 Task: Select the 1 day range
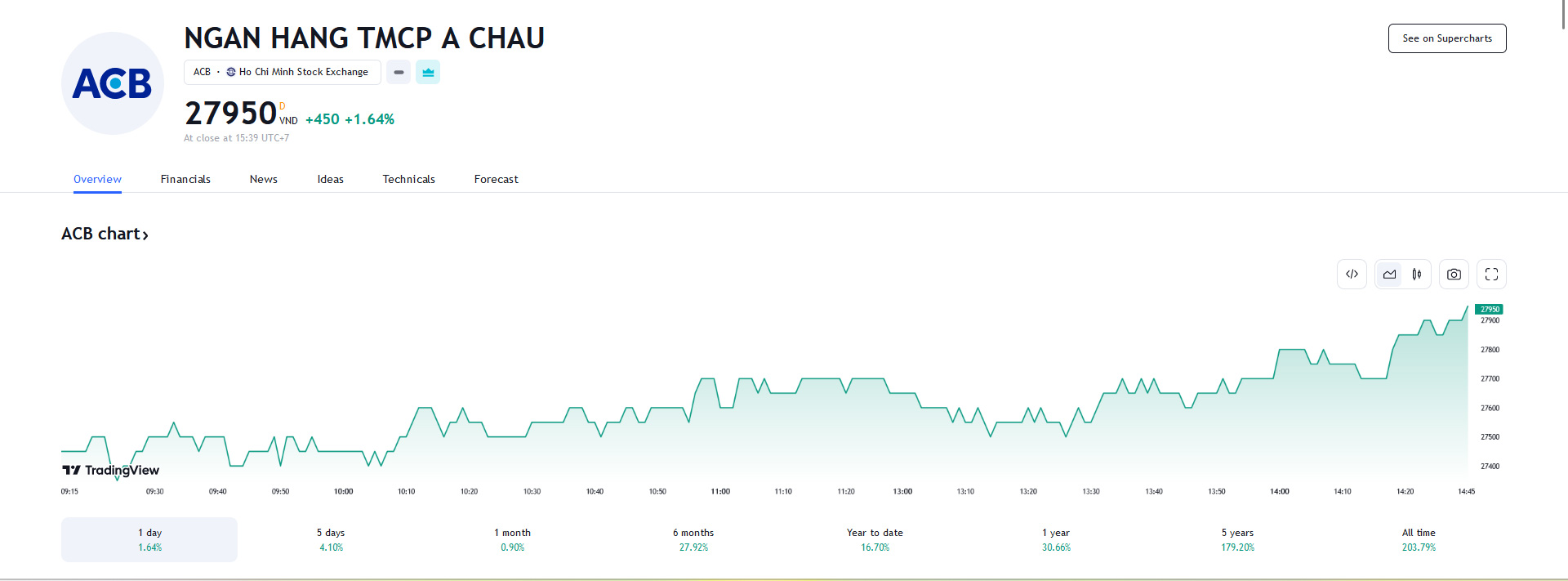(149, 539)
